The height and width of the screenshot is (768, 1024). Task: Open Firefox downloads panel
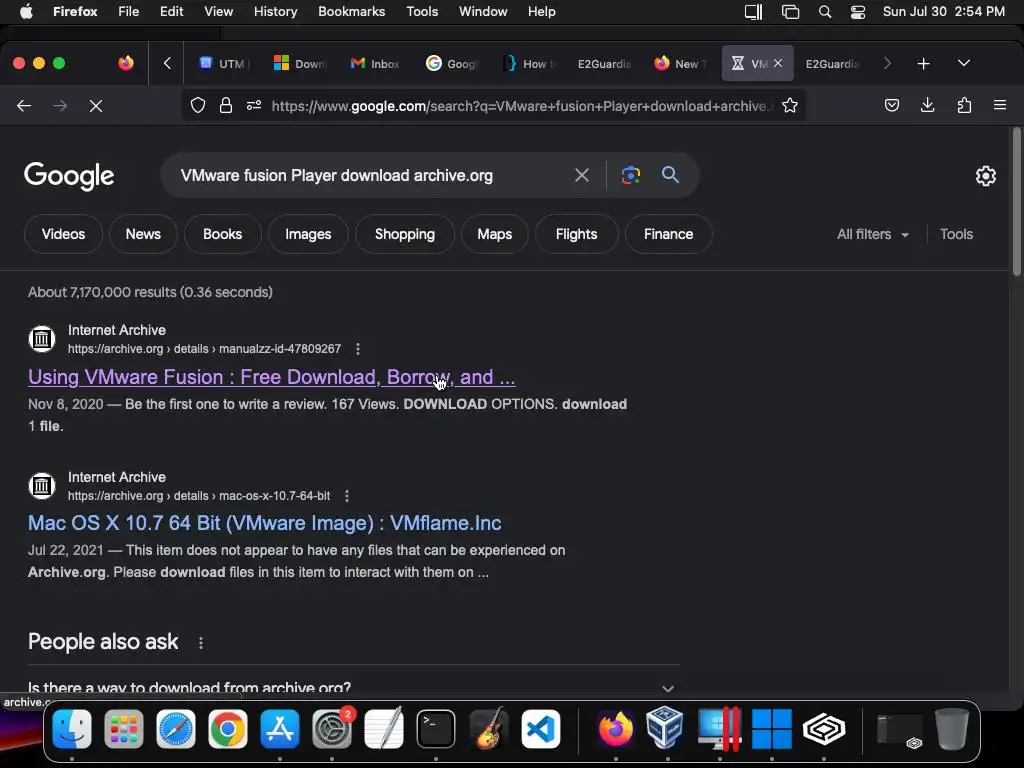[927, 105]
